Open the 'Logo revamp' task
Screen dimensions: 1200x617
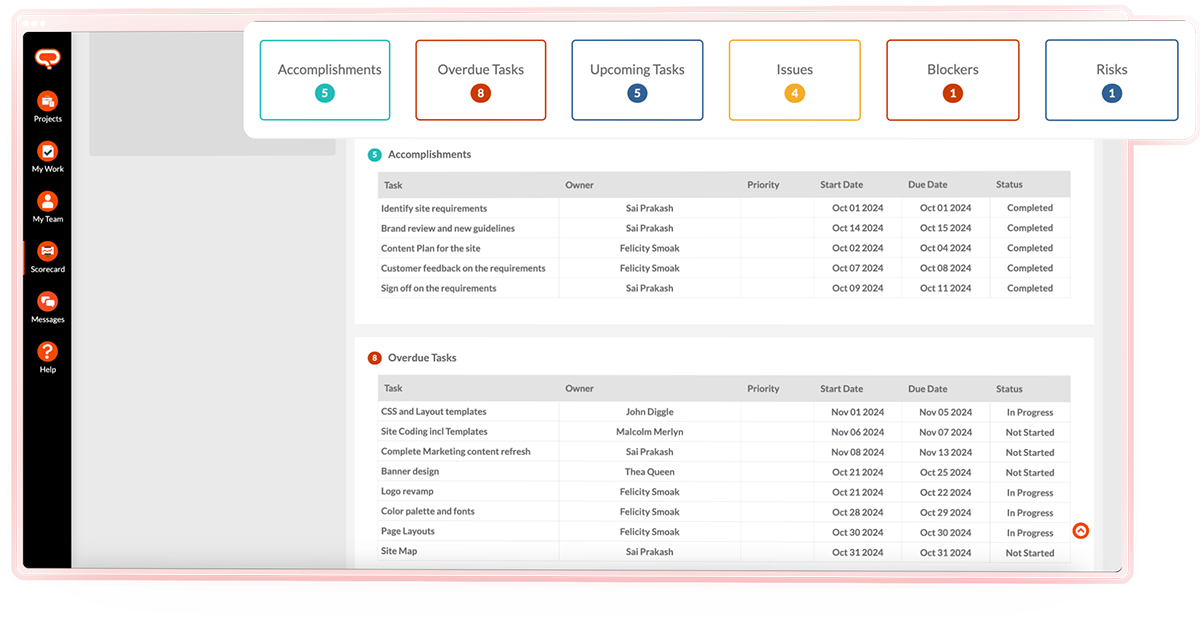tap(407, 492)
